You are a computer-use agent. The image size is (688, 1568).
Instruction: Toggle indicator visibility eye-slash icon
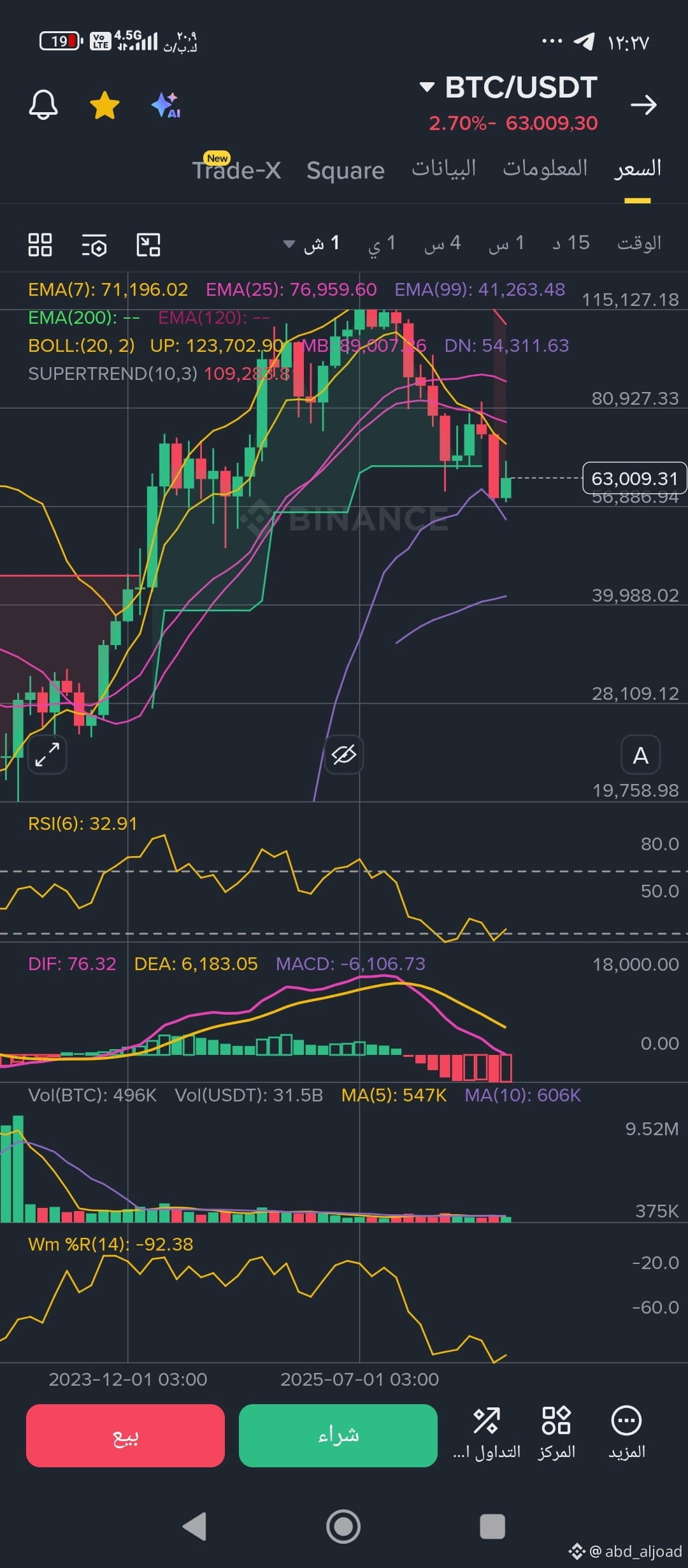(x=344, y=755)
